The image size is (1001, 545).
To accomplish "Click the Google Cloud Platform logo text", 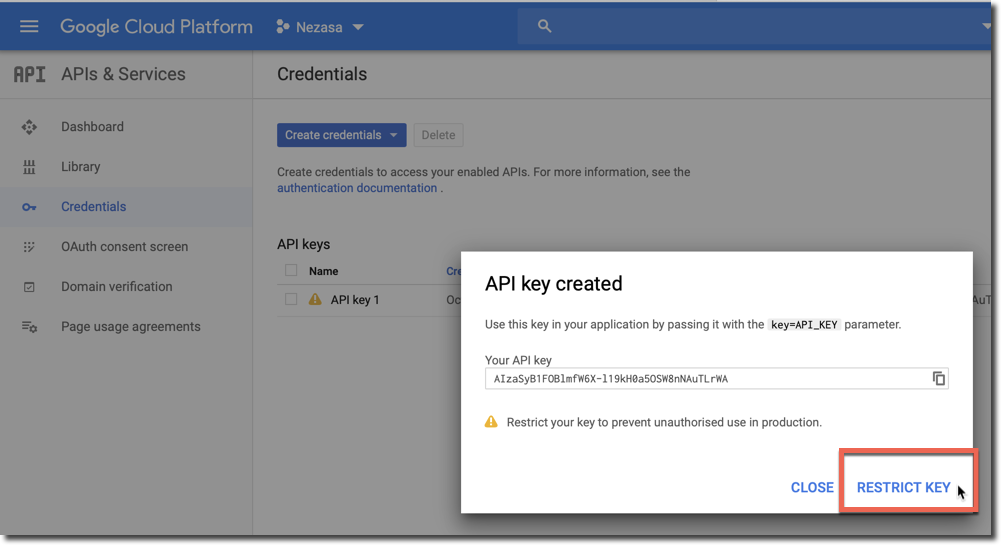I will (x=156, y=27).
